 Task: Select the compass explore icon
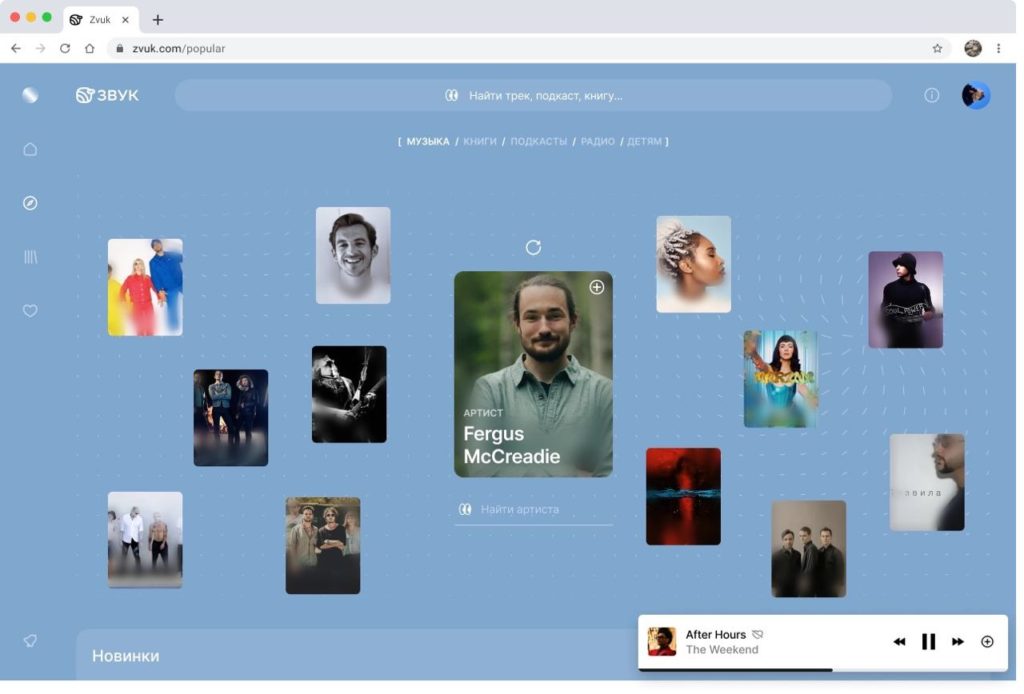point(30,203)
